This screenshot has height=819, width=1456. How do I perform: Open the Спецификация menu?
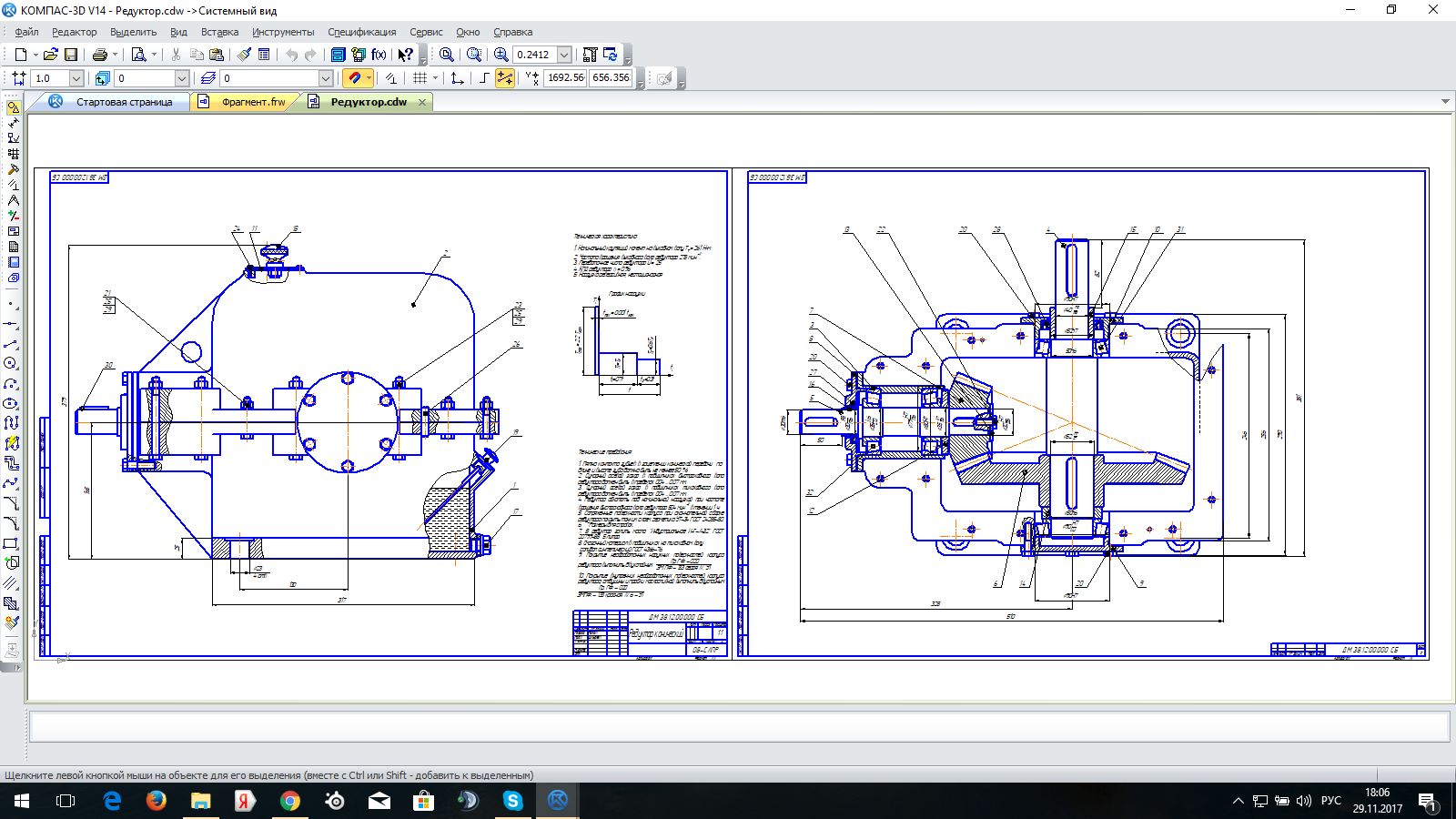click(361, 32)
